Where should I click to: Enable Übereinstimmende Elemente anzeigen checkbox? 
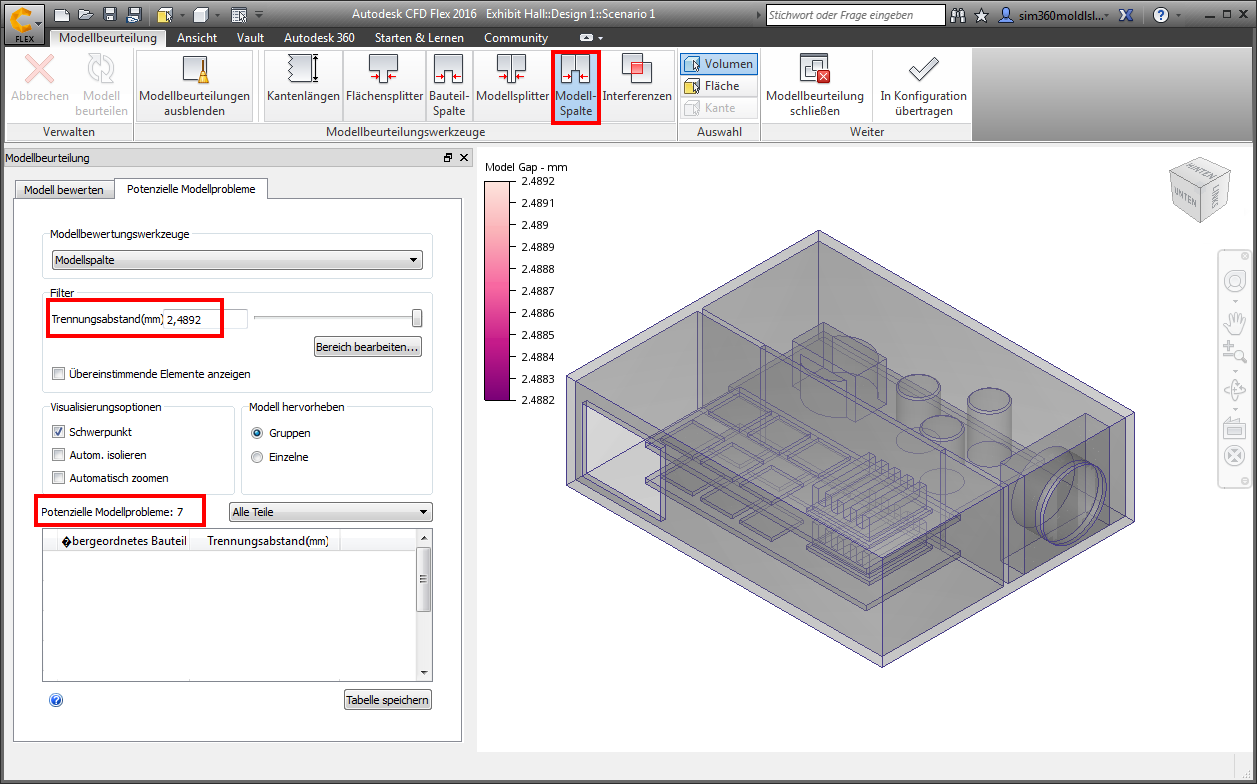pyautogui.click(x=59, y=374)
